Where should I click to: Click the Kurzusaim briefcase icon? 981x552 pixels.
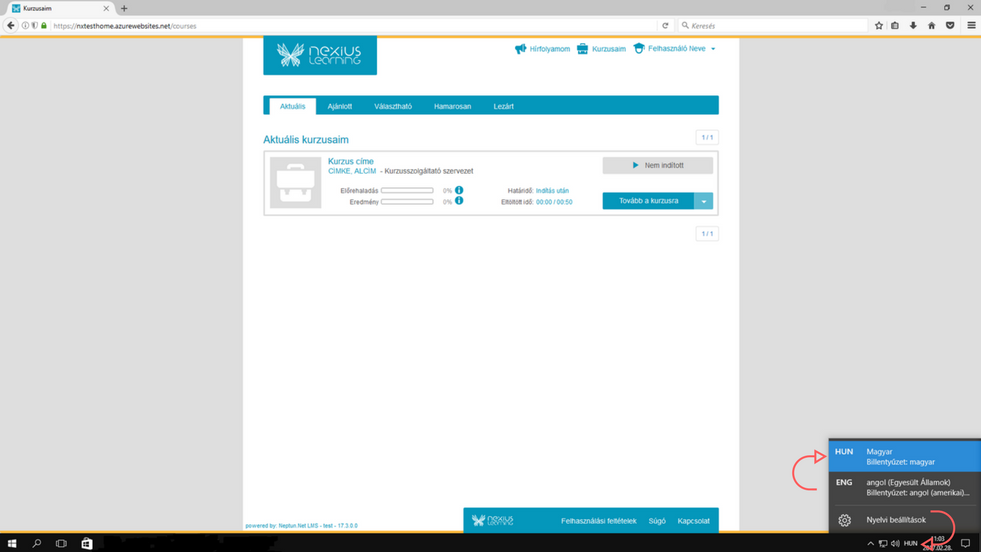click(x=583, y=49)
